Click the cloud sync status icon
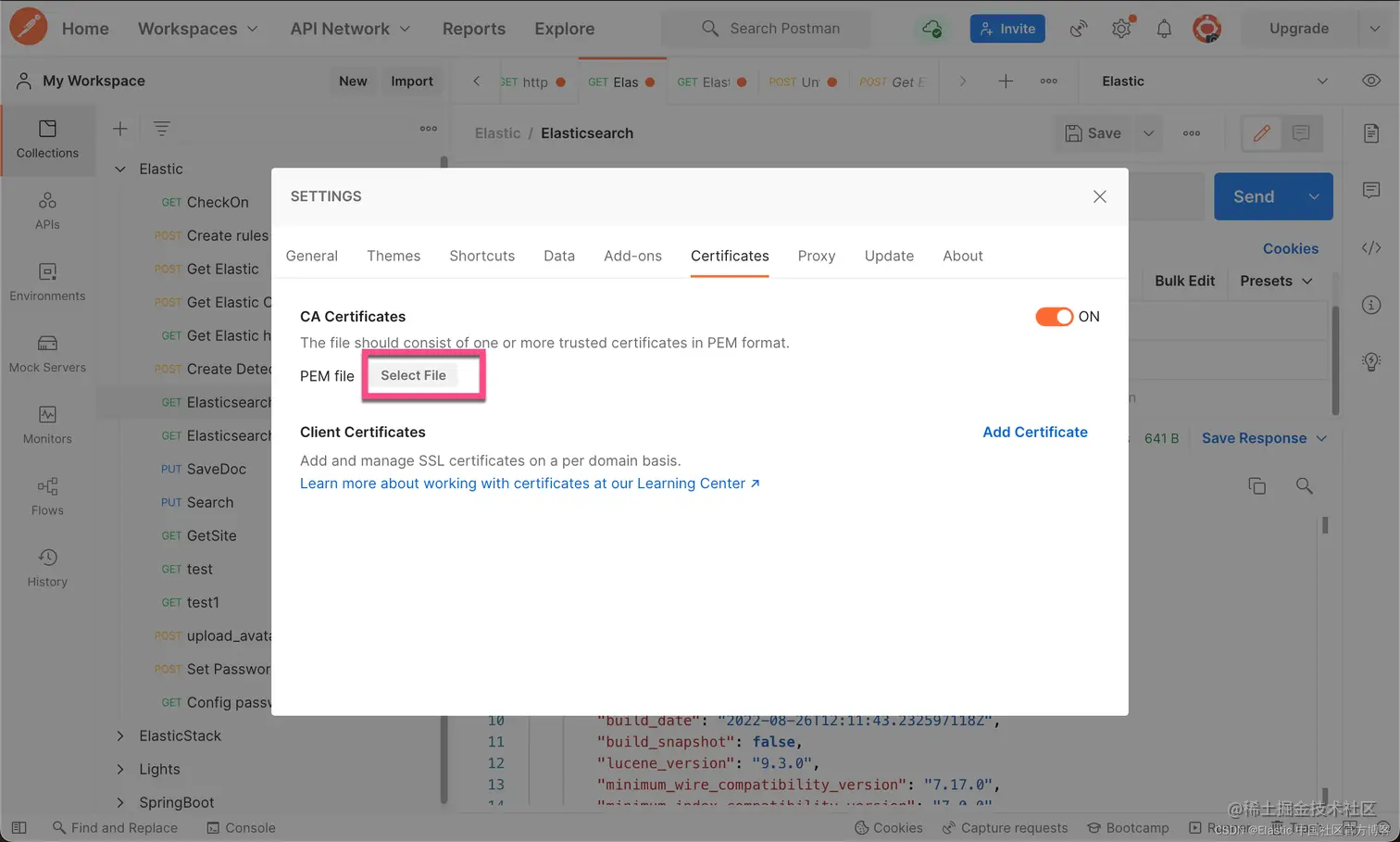Screen dimensions: 1400x842 (932, 29)
